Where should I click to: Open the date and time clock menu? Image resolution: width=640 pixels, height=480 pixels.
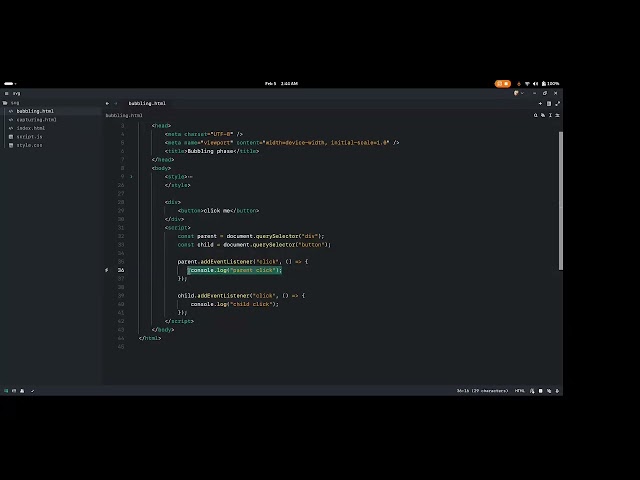[281, 84]
